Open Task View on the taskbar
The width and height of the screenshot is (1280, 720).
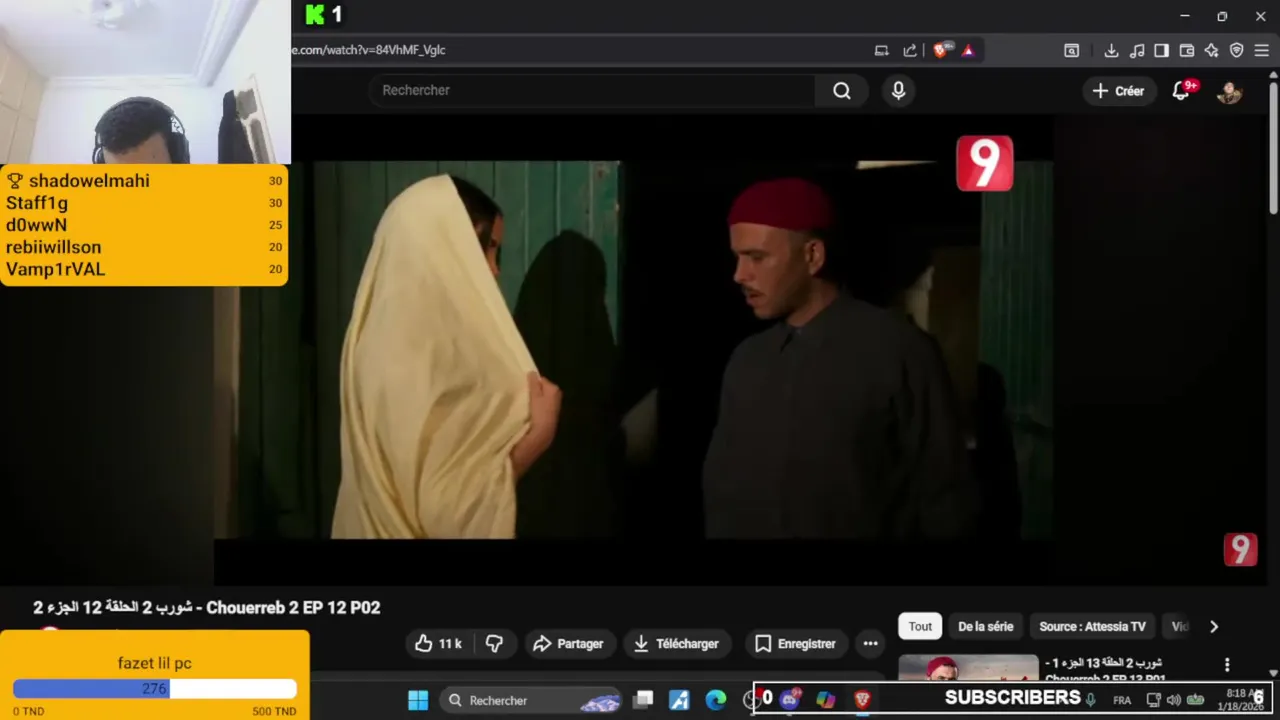(643, 700)
